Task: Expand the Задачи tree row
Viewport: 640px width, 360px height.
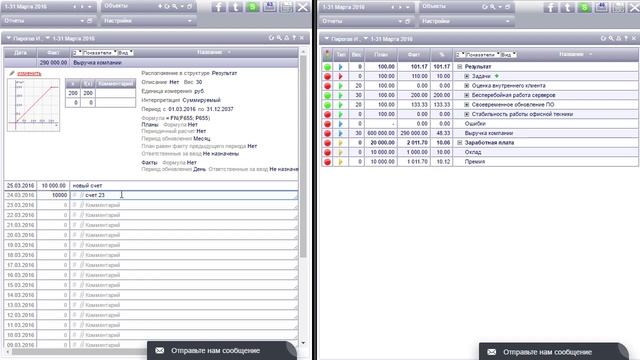Action: click(x=467, y=76)
